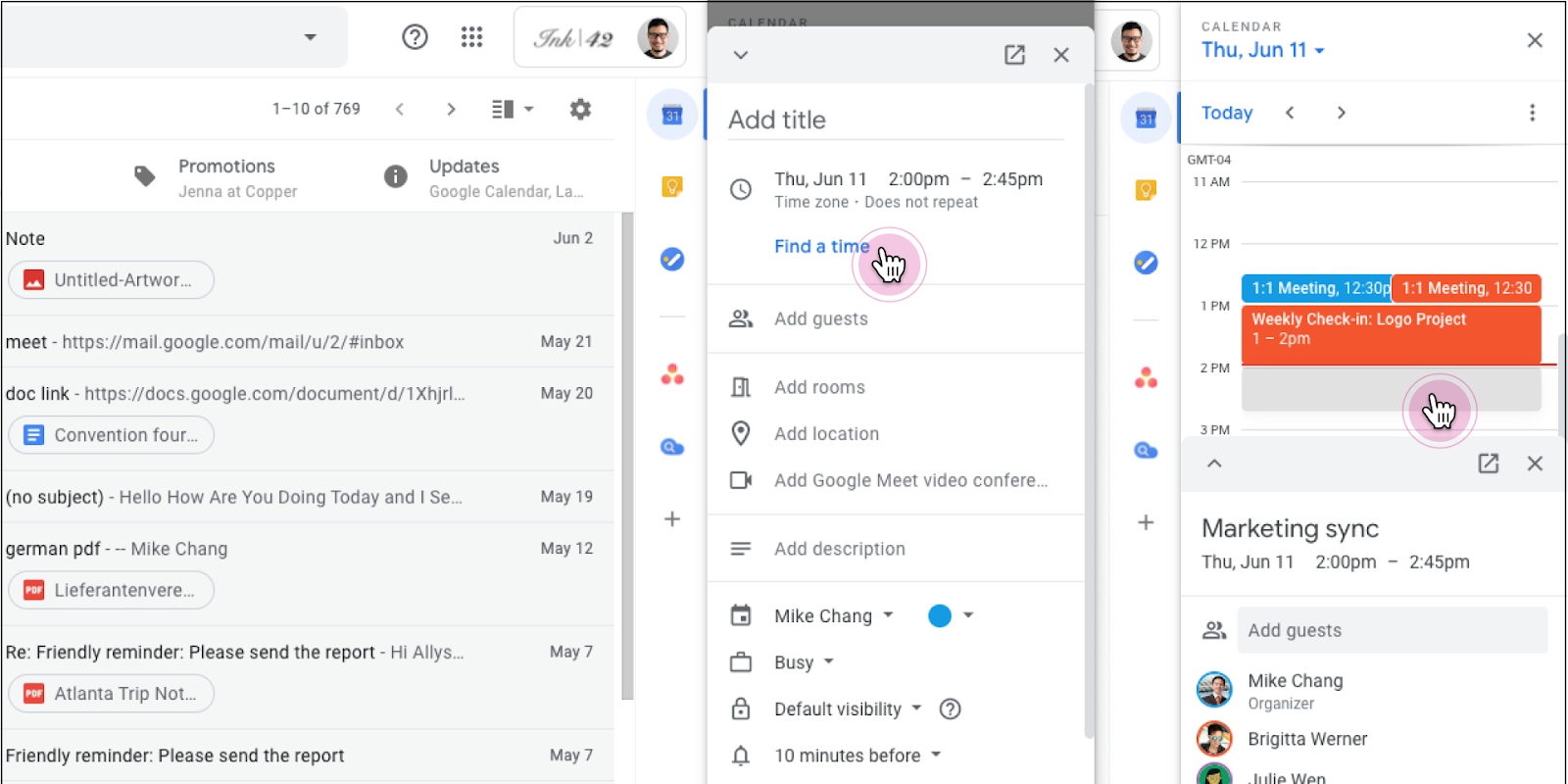The image size is (1568, 784).
Task: Click the Add title field
Action: [896, 121]
